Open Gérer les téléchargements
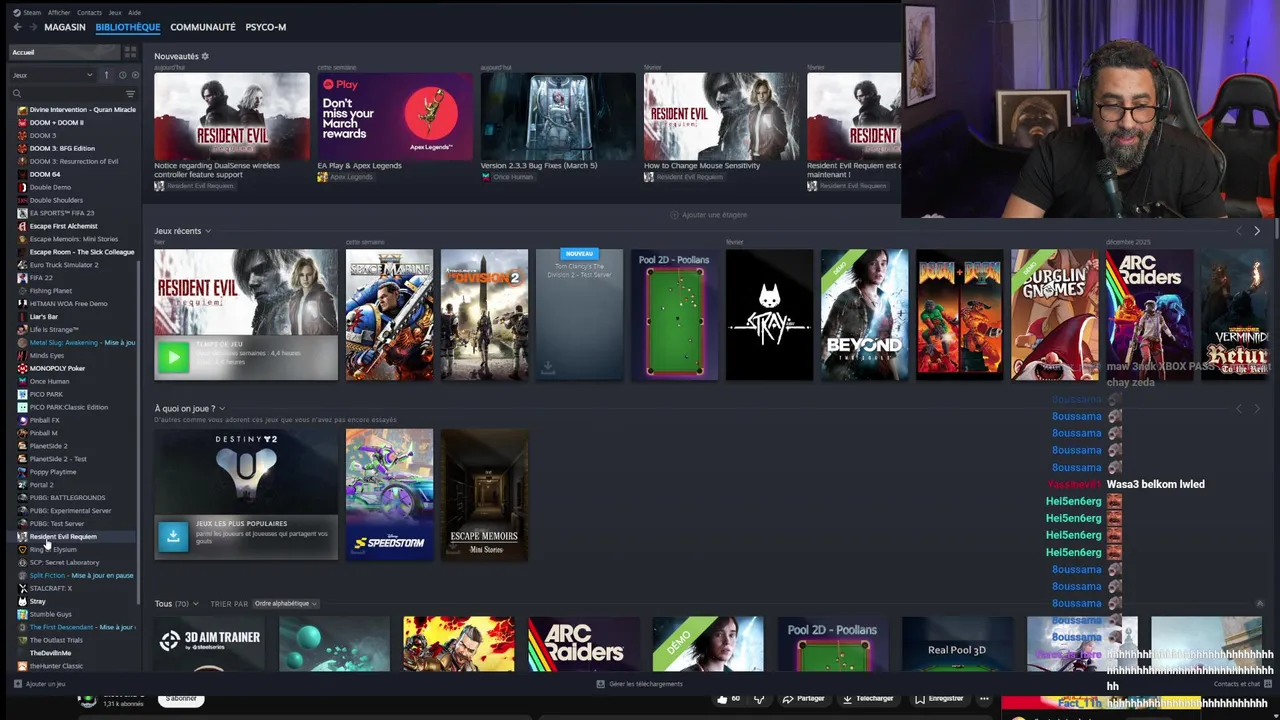 [x=640, y=684]
